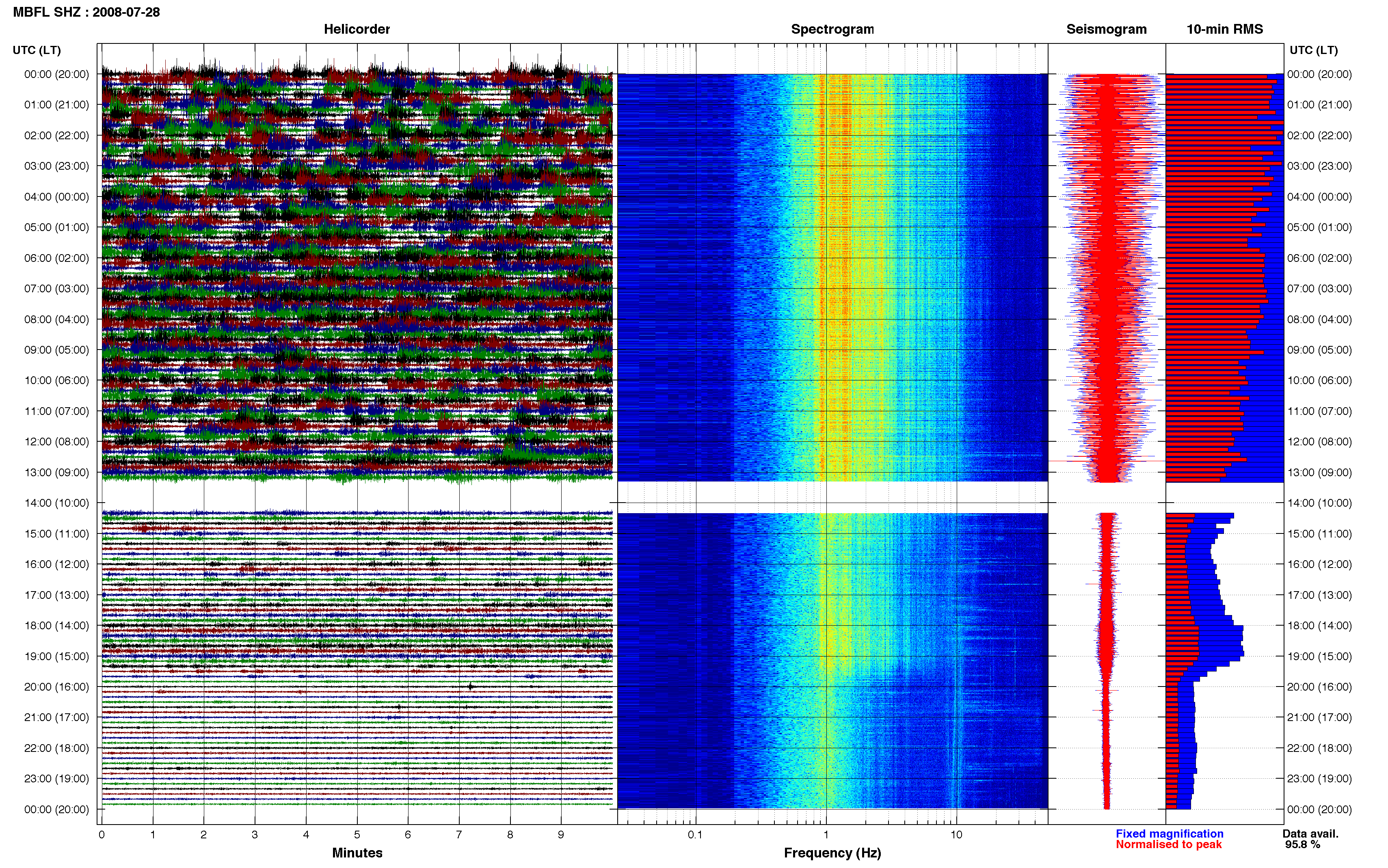Click the "10" tick on the frequency axis
Image resolution: width=1388 pixels, height=868 pixels.
[956, 835]
